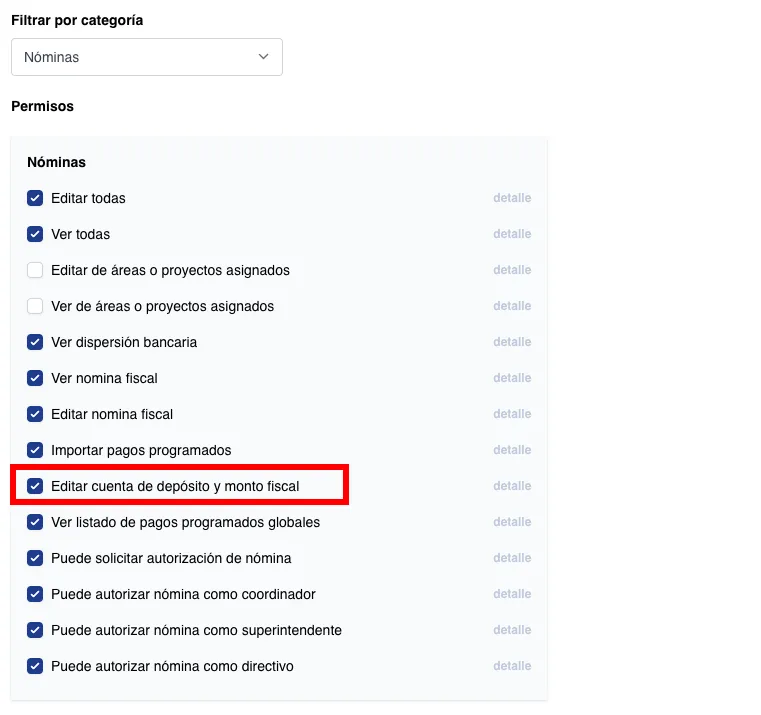Click the chevron arrow in category filter
The width and height of the screenshot is (761, 715).
click(x=264, y=57)
